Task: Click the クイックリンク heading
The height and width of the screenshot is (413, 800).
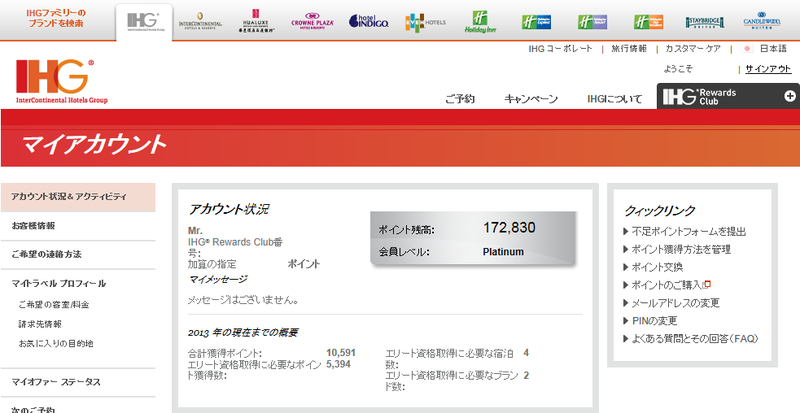Action: pos(660,210)
